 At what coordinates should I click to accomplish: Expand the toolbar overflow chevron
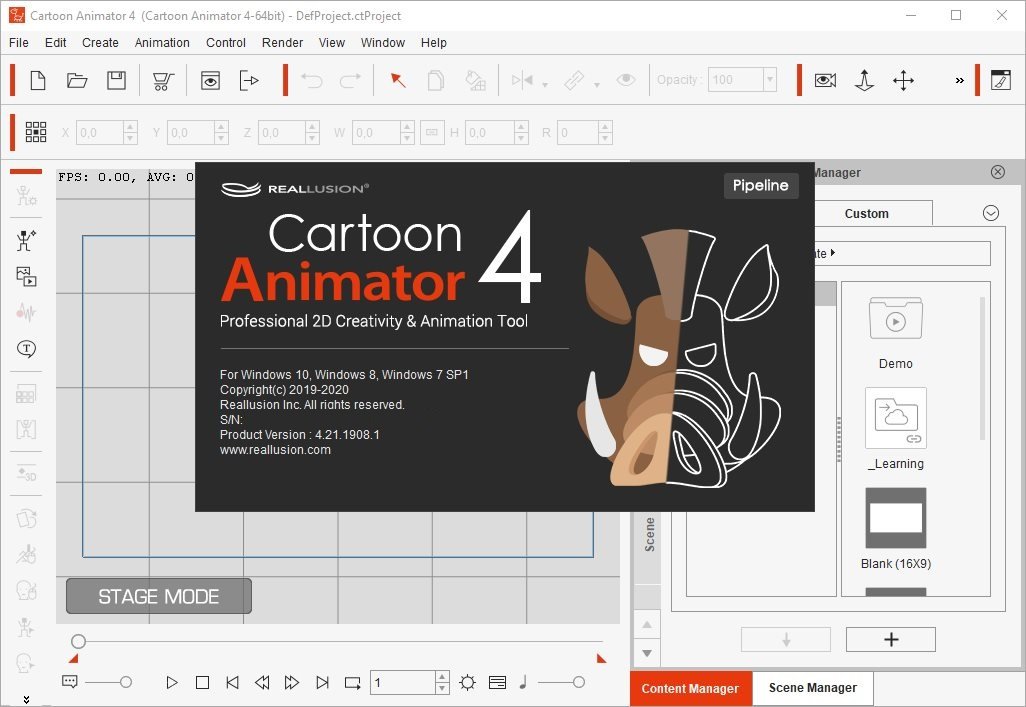pos(960,81)
